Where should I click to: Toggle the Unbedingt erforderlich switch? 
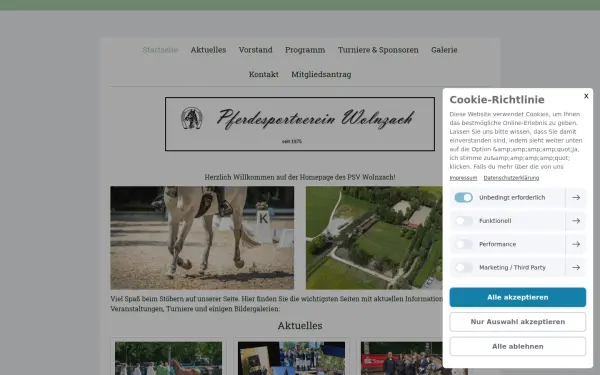463,197
